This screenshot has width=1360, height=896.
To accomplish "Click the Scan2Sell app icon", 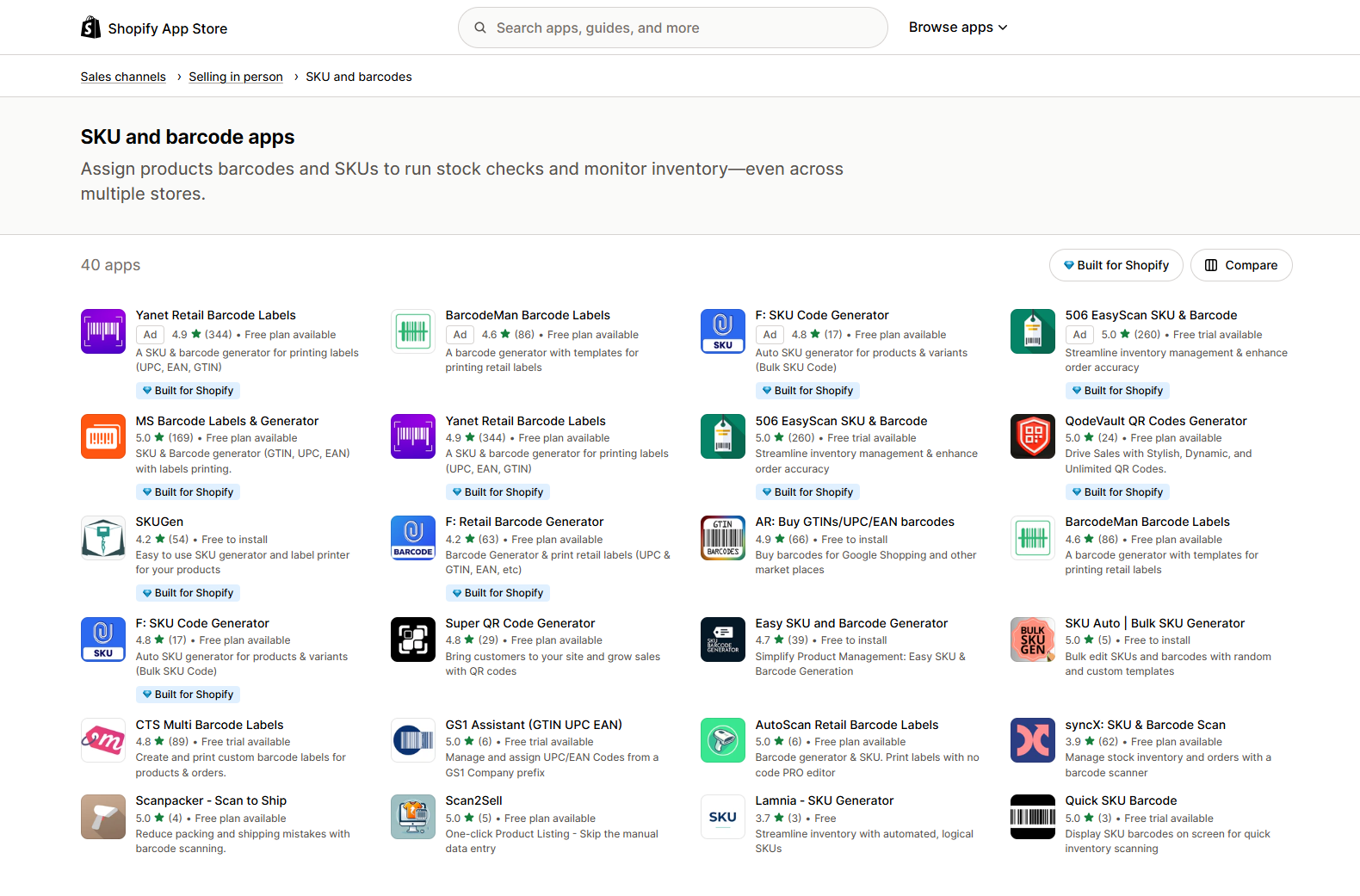I will pos(413,817).
